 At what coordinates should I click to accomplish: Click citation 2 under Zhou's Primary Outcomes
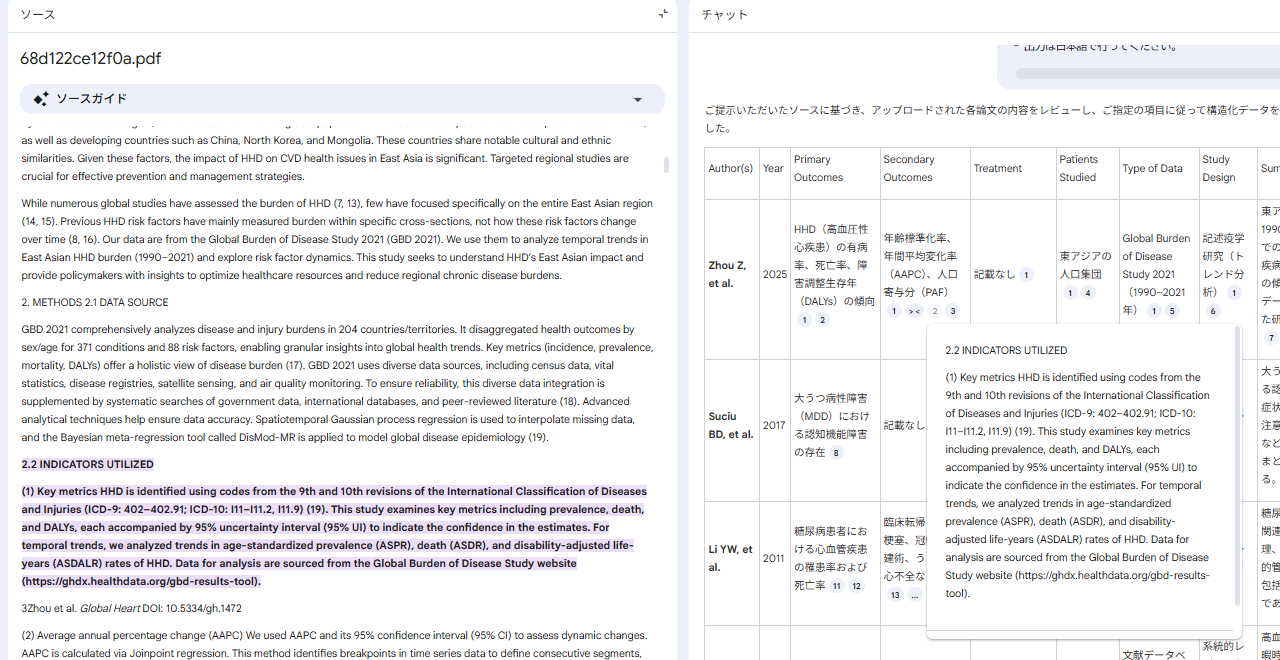click(822, 320)
